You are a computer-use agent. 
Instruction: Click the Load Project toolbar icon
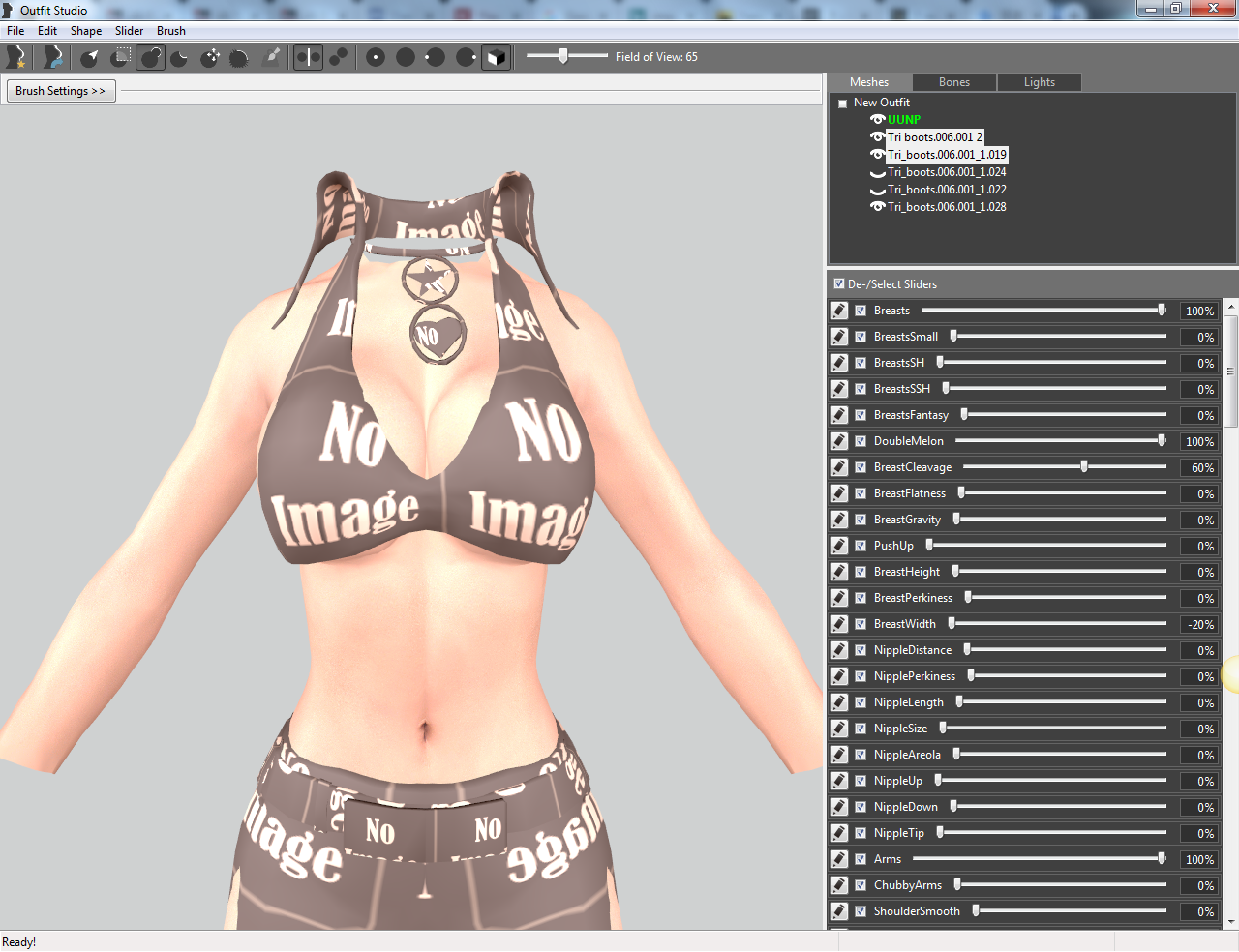click(52, 57)
